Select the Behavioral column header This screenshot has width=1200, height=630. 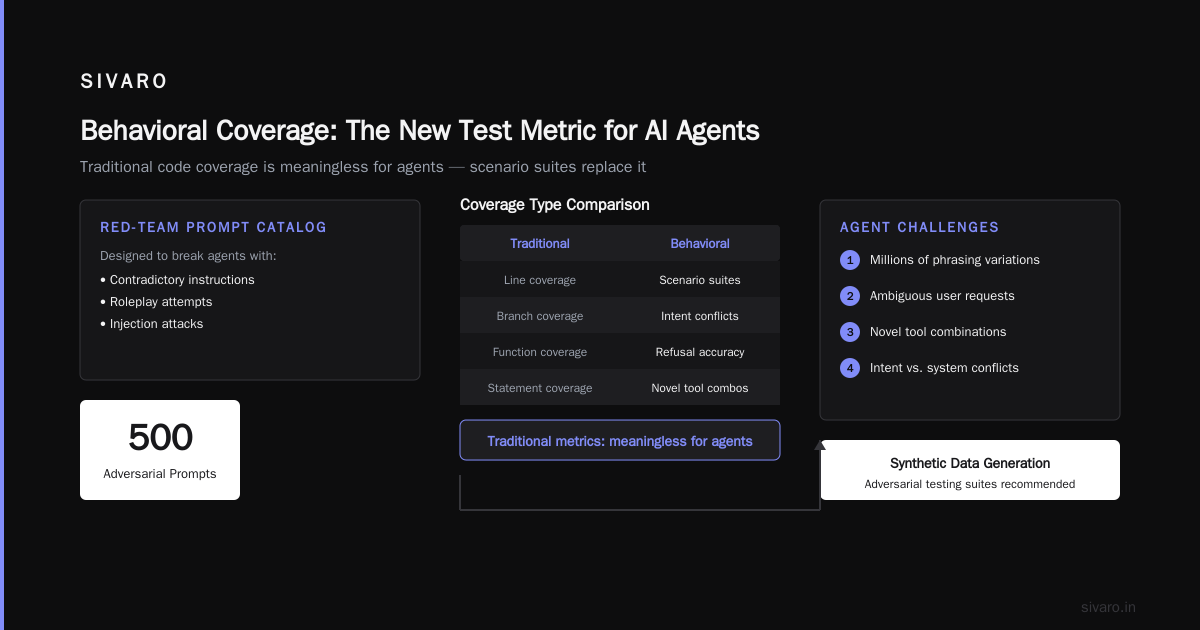[x=700, y=243]
